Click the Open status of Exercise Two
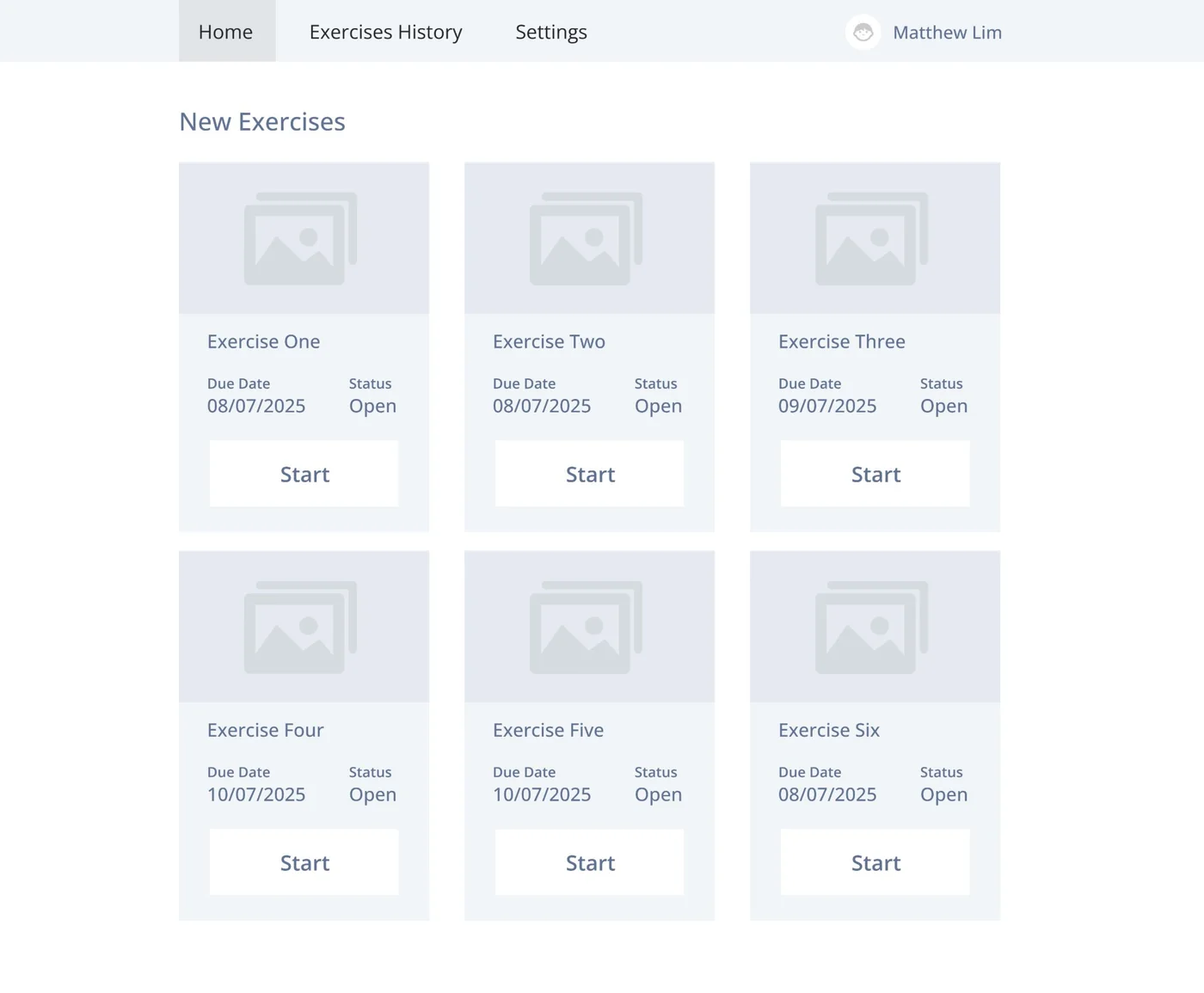Viewport: 1204px width, 993px height. coord(658,407)
